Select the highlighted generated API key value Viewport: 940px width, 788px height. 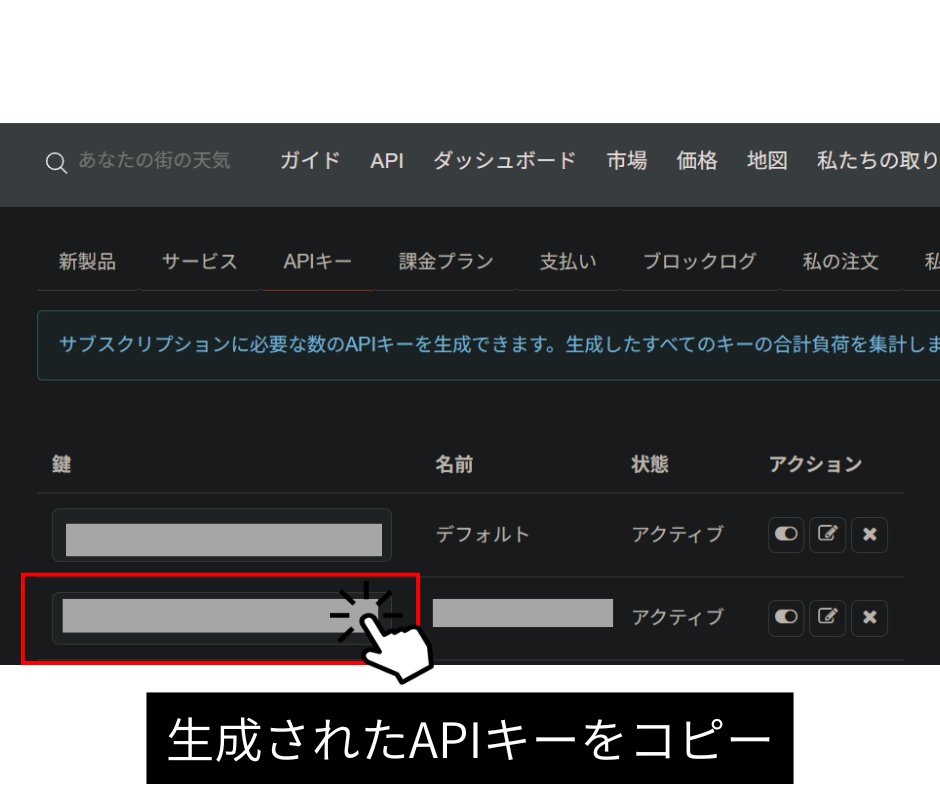(220, 617)
